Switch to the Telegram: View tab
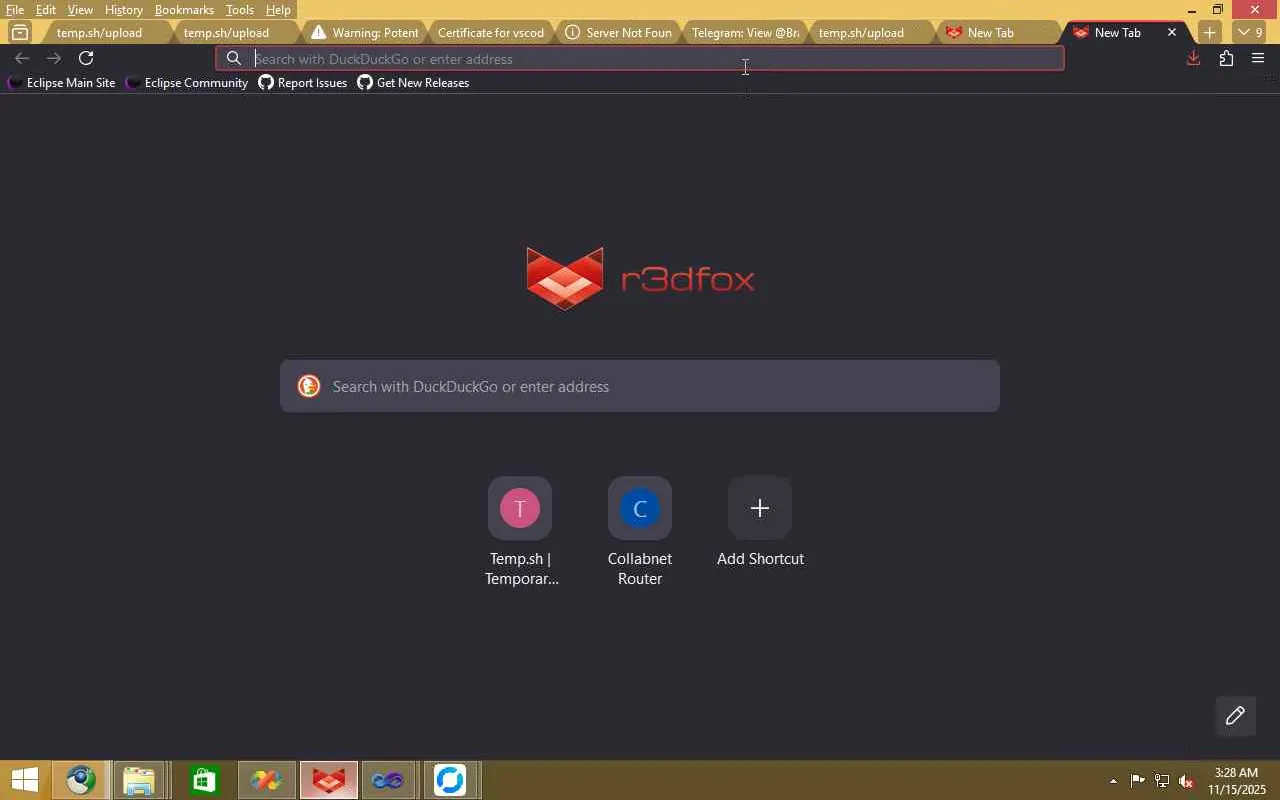 click(745, 32)
